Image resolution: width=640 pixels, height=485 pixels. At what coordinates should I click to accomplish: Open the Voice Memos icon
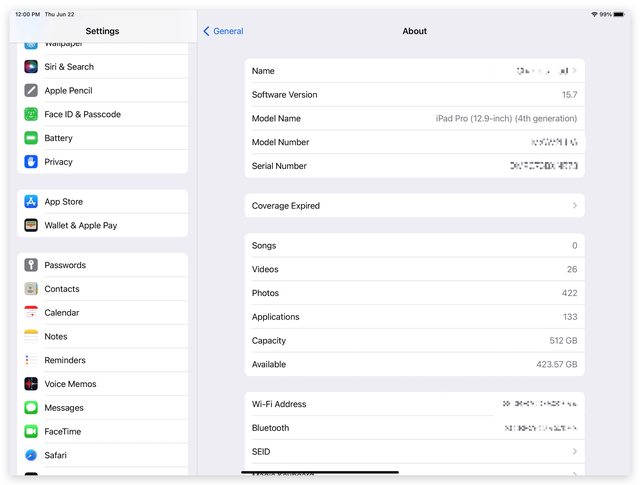point(31,384)
